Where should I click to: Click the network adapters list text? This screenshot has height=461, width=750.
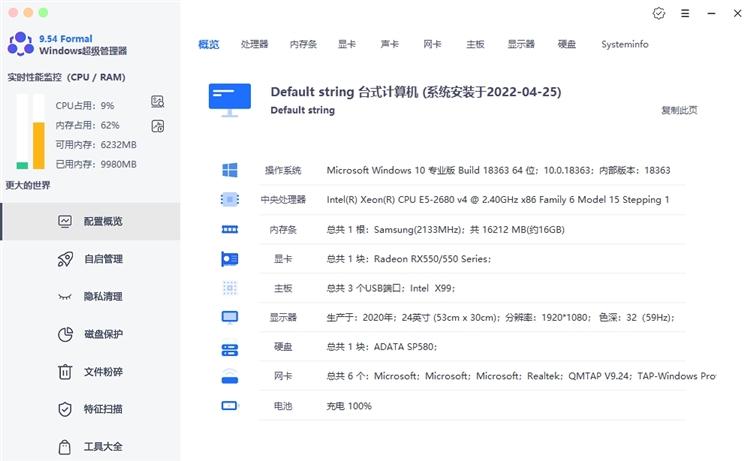[x=521, y=376]
